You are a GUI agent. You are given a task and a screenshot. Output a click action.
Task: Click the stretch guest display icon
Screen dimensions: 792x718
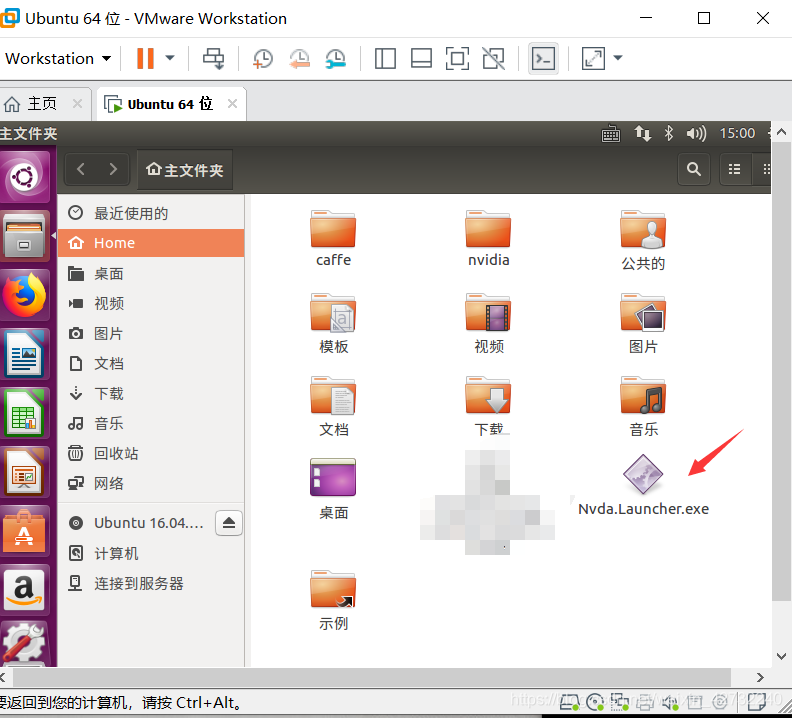593,59
